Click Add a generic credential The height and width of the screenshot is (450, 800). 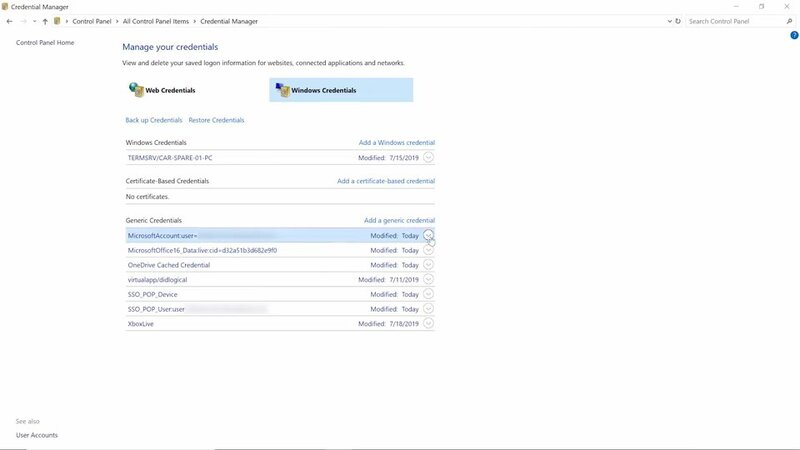[x=399, y=220]
